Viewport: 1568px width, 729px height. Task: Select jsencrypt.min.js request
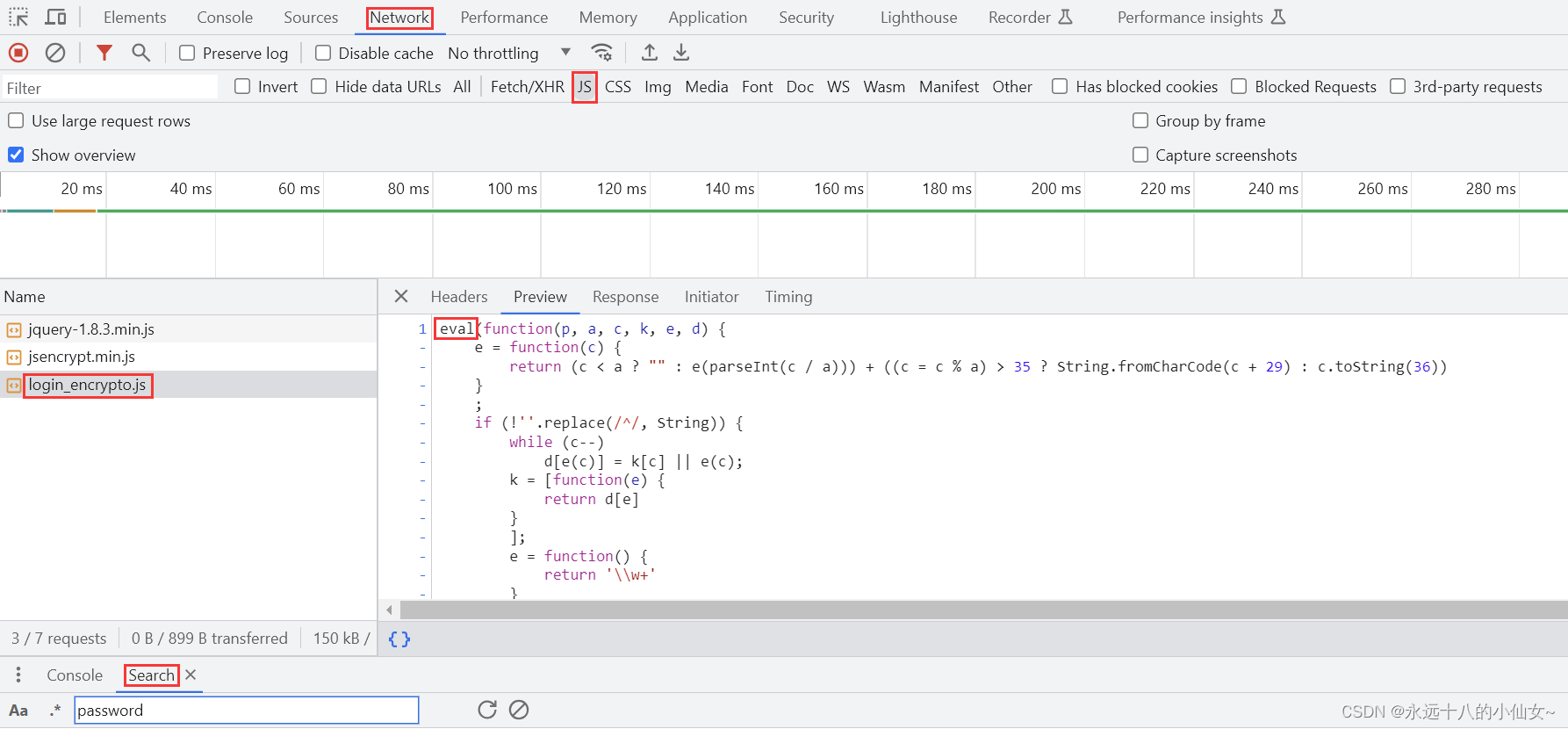tap(82, 357)
